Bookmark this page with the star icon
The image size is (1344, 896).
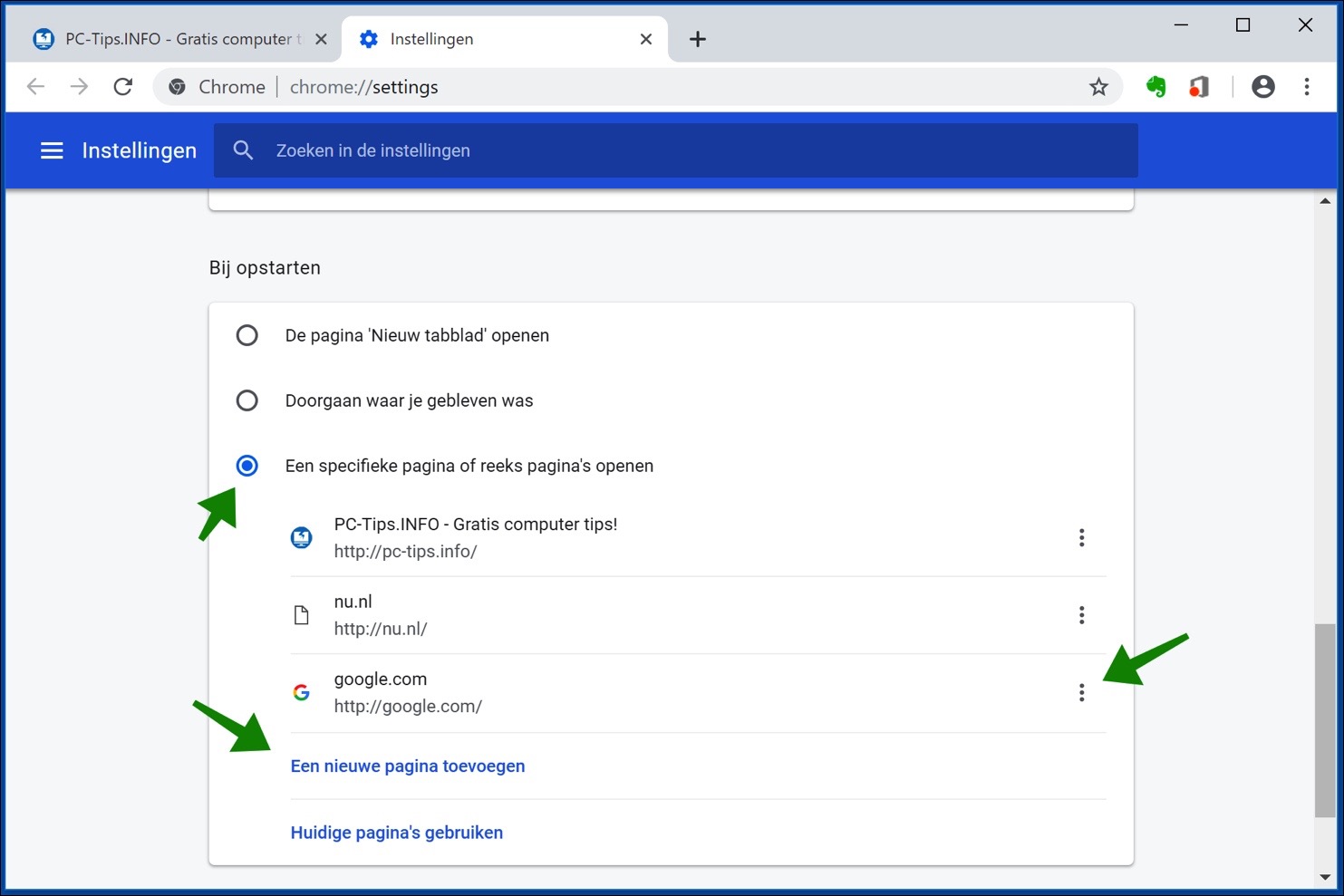point(1098,87)
